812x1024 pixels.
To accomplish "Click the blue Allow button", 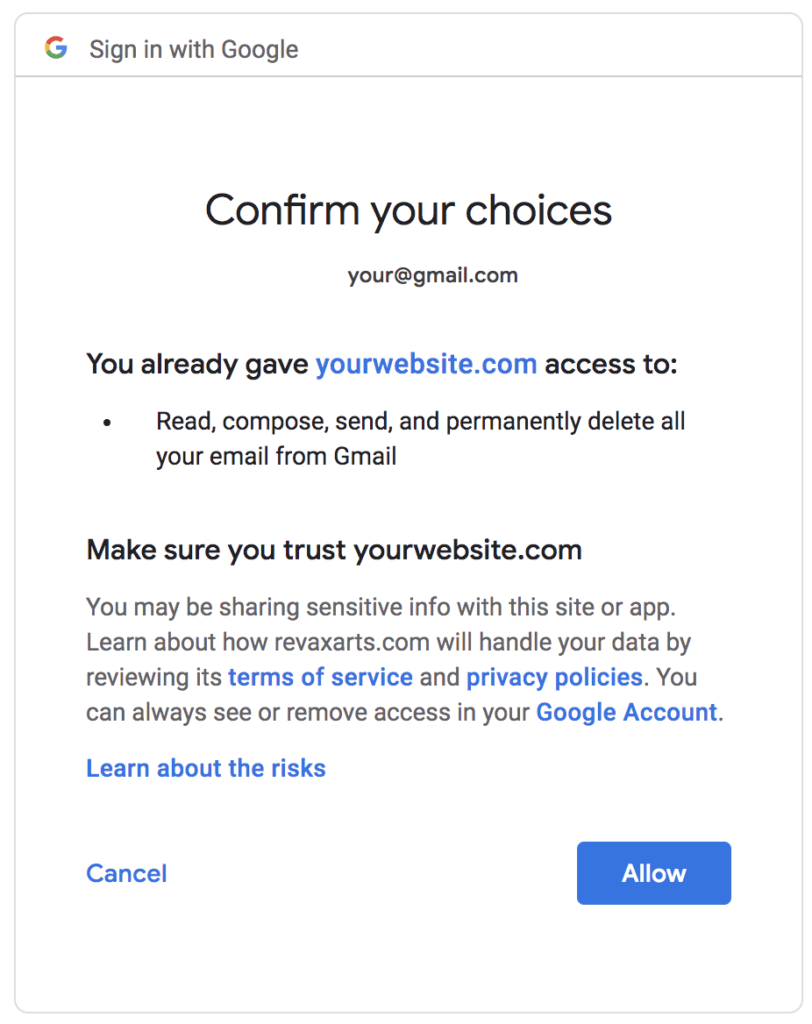I will click(x=654, y=873).
